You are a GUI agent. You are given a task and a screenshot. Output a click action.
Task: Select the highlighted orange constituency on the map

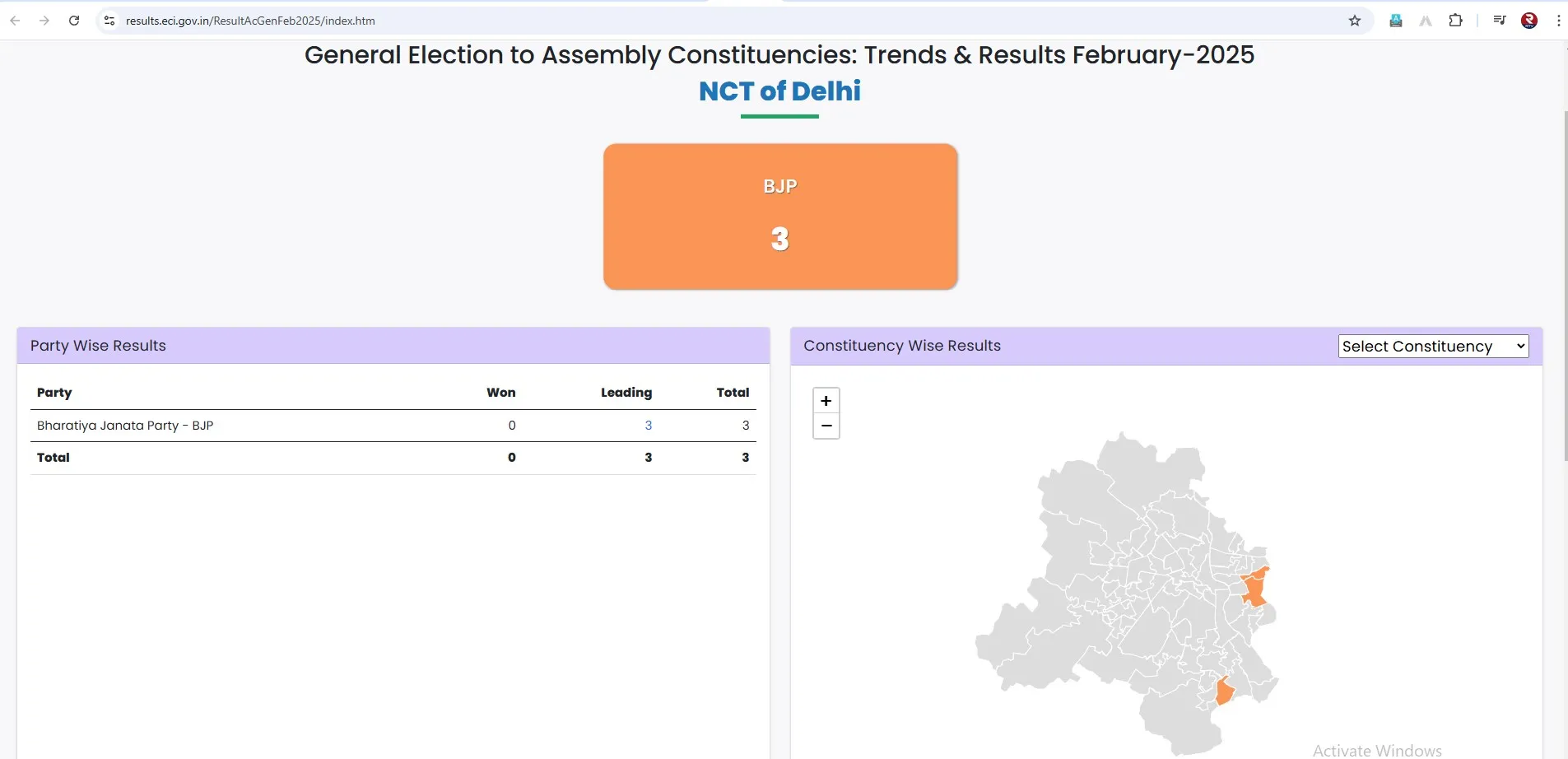pos(1254,588)
